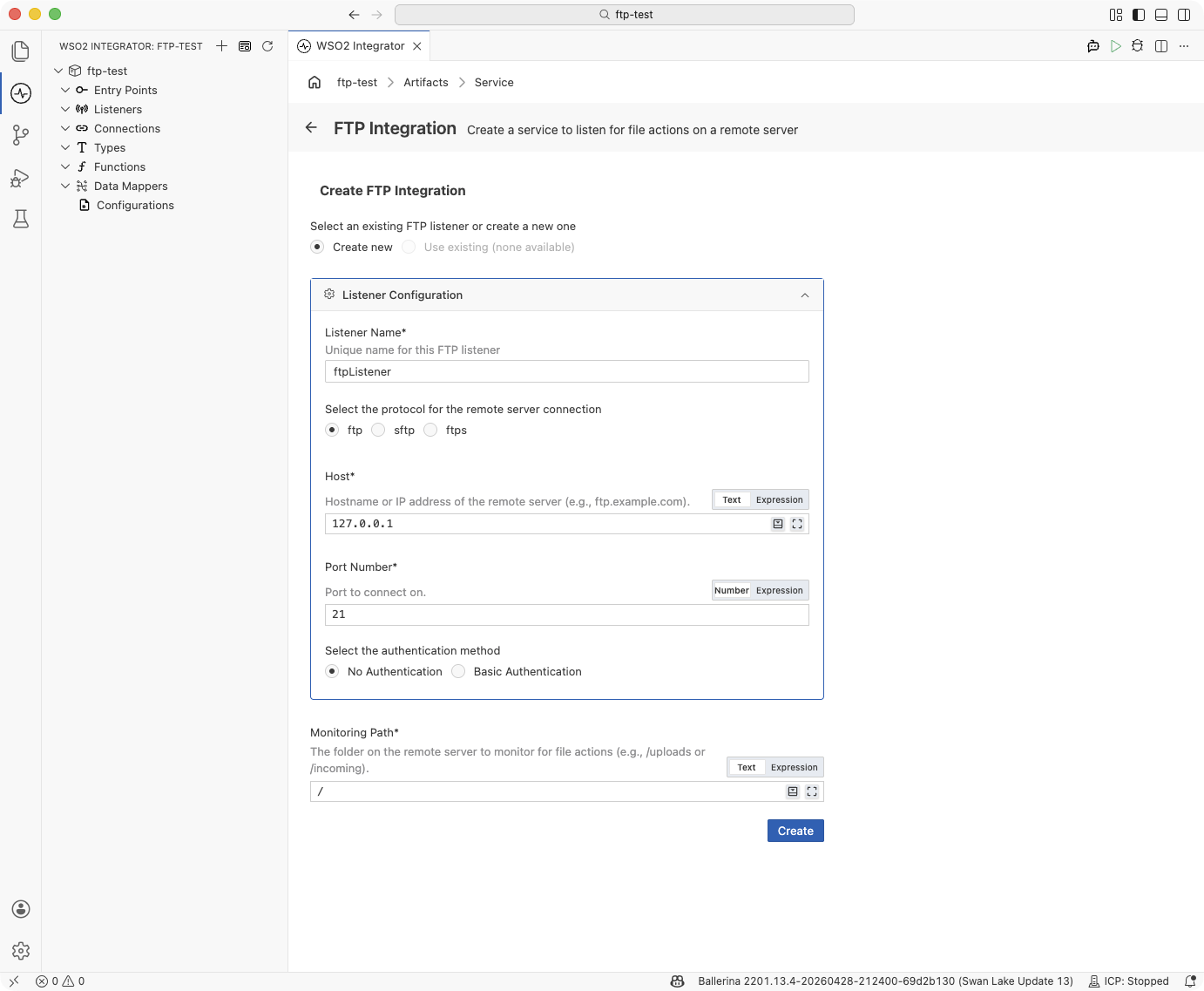Click the home icon in breadcrumb
This screenshot has width=1204, height=991.
[x=315, y=82]
